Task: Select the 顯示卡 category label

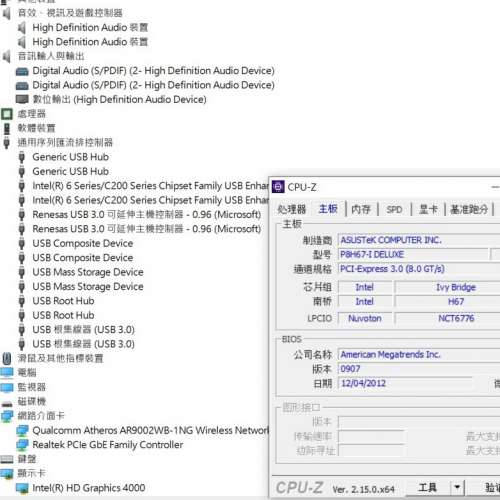Action: (31, 473)
